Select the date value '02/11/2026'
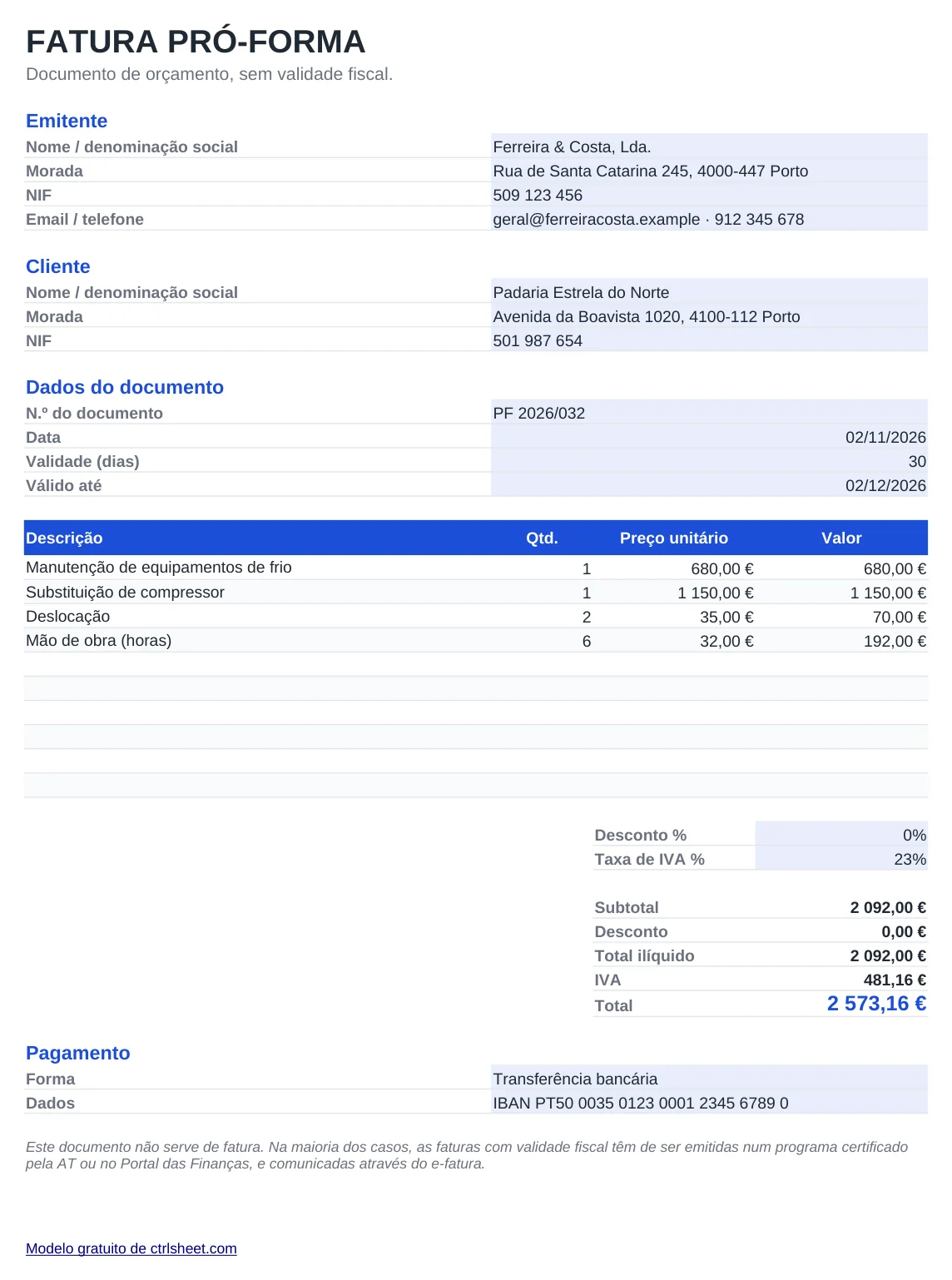952x1280 pixels. coord(885,437)
